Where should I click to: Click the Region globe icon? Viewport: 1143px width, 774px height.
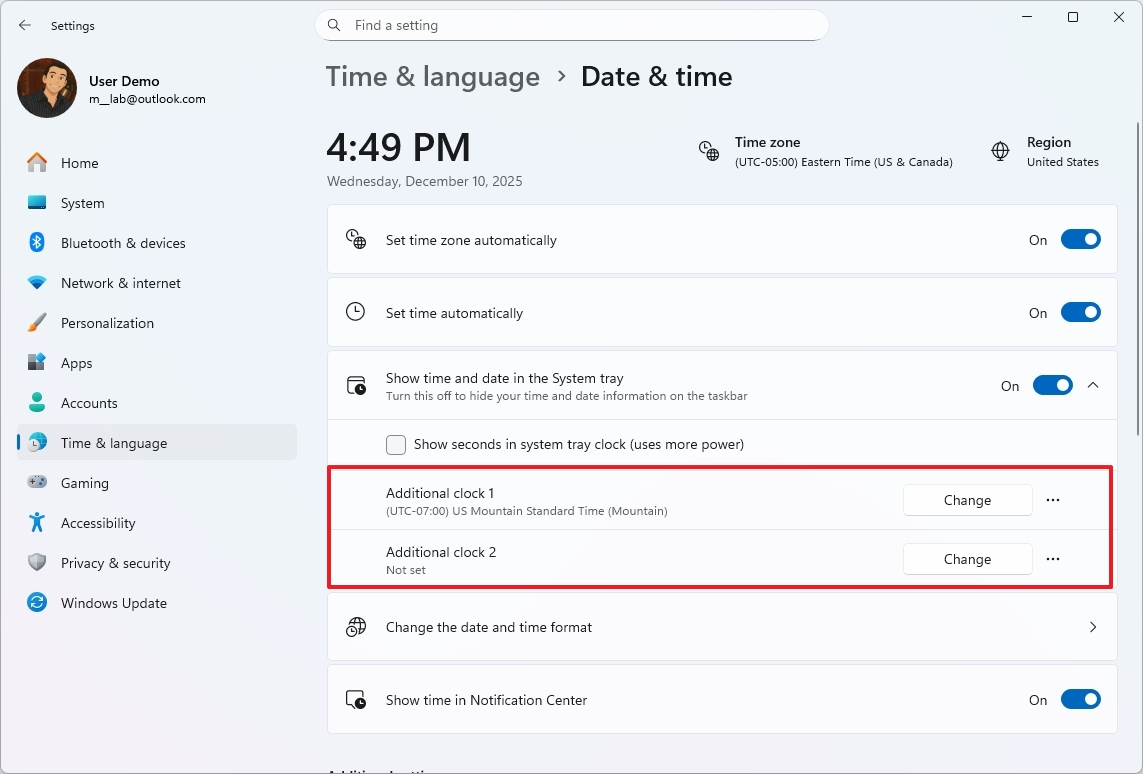1000,151
